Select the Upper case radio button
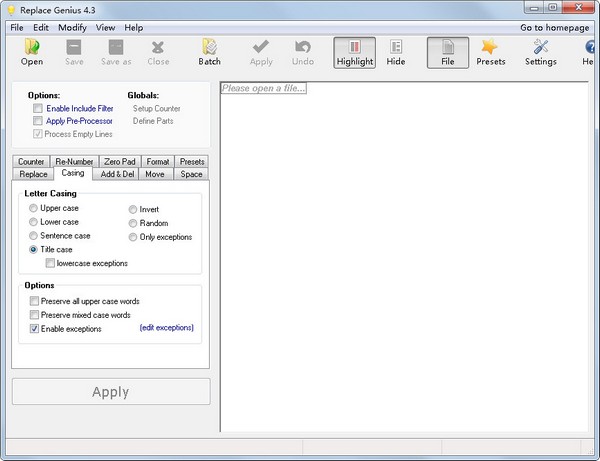This screenshot has height=461, width=600. pos(33,208)
